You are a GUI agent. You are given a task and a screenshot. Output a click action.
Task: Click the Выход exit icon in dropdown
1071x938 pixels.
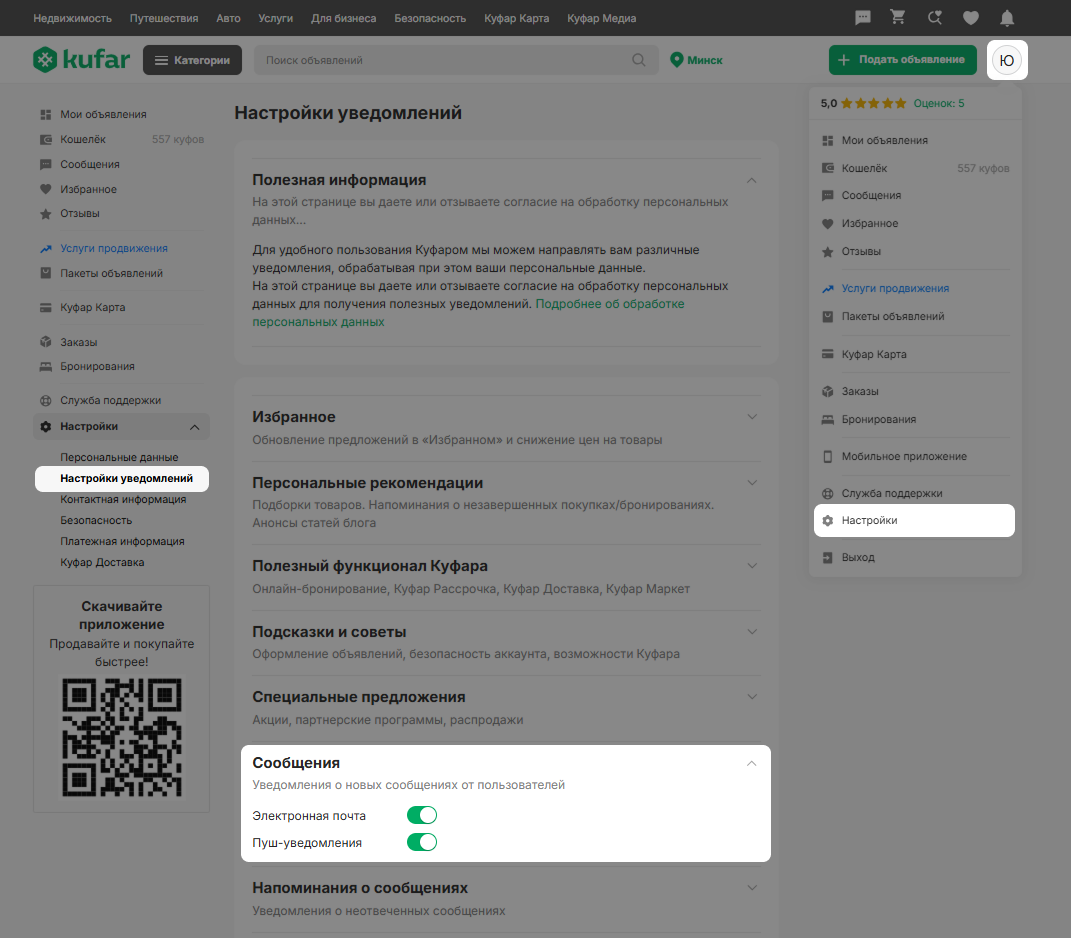(828, 557)
